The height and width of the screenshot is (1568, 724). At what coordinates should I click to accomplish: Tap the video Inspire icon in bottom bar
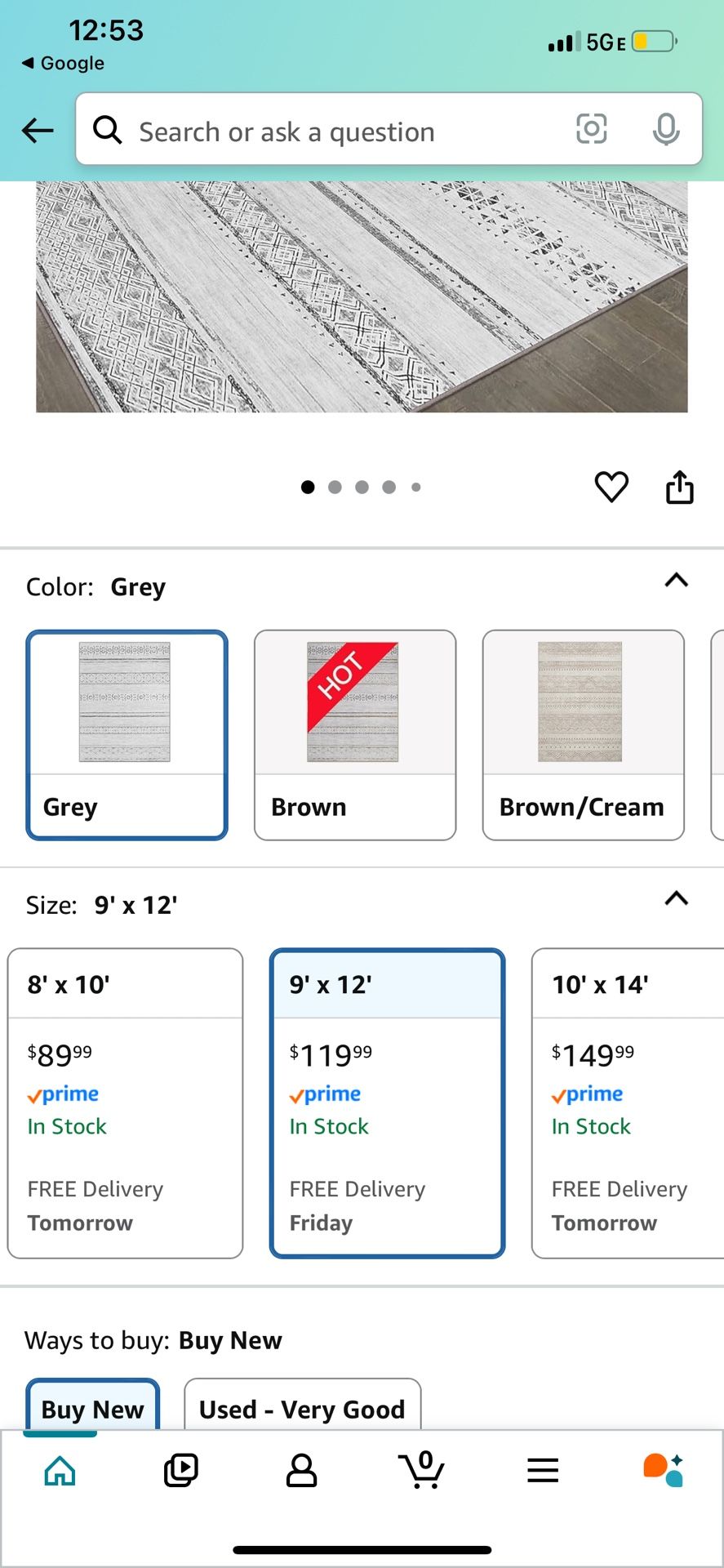(x=180, y=1470)
